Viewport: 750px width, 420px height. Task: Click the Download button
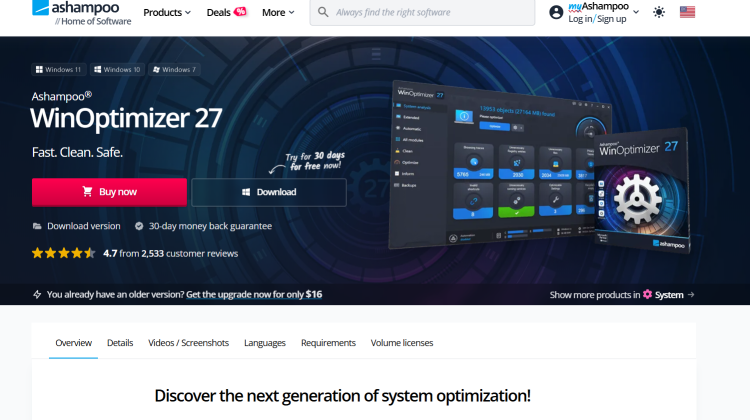coord(269,192)
